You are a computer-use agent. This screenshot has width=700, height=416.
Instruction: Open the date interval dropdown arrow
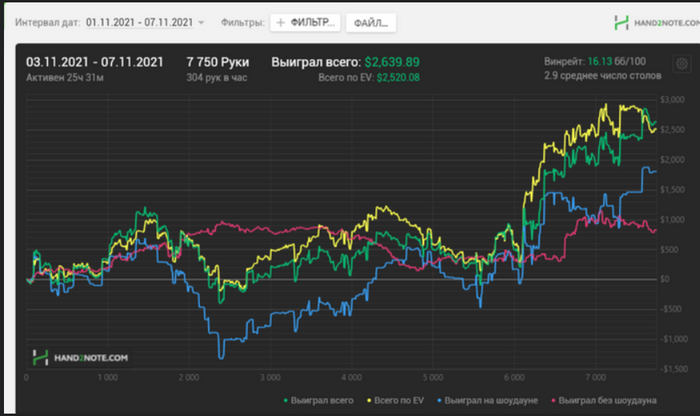(201, 23)
